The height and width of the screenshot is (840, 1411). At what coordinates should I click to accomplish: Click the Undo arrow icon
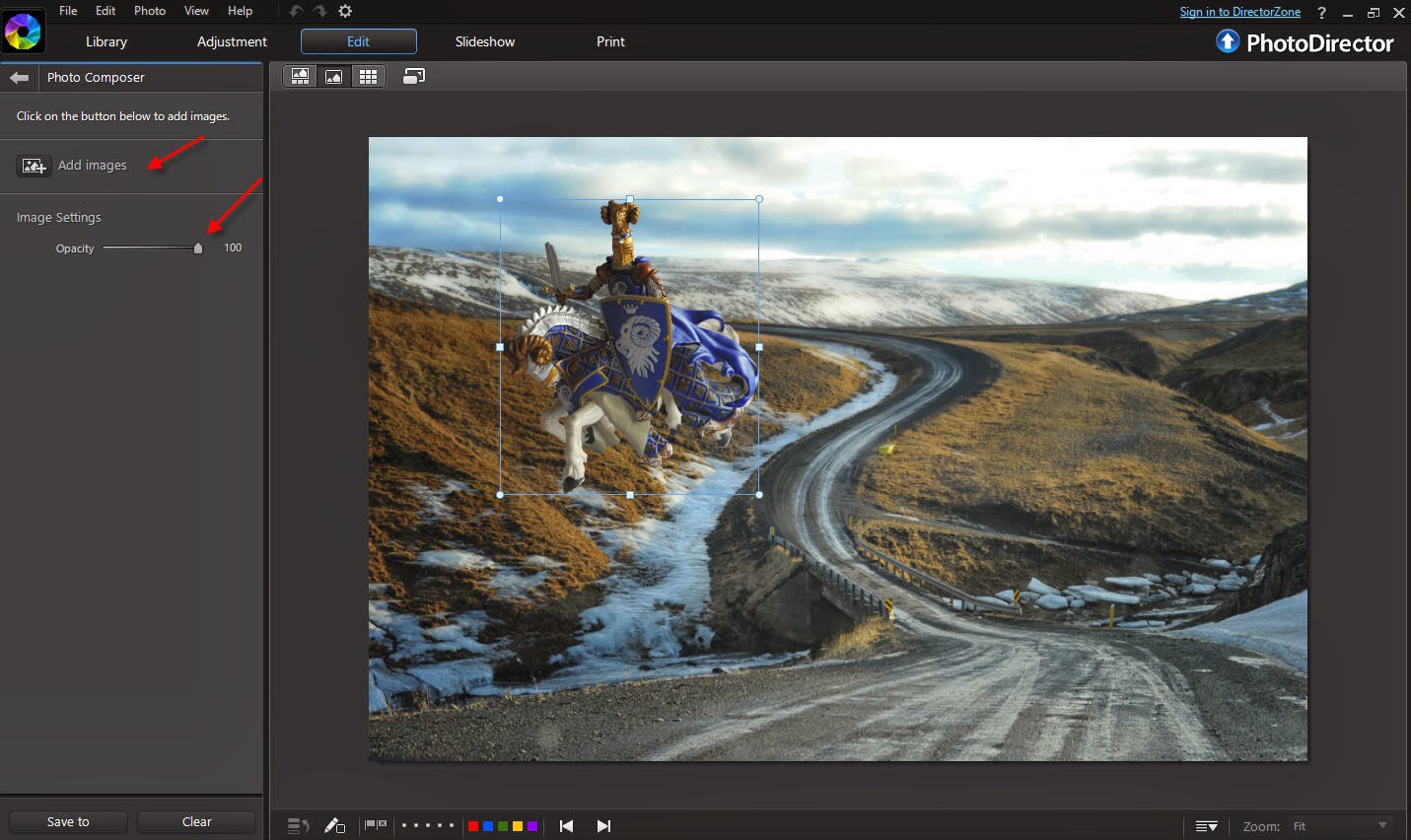click(296, 11)
